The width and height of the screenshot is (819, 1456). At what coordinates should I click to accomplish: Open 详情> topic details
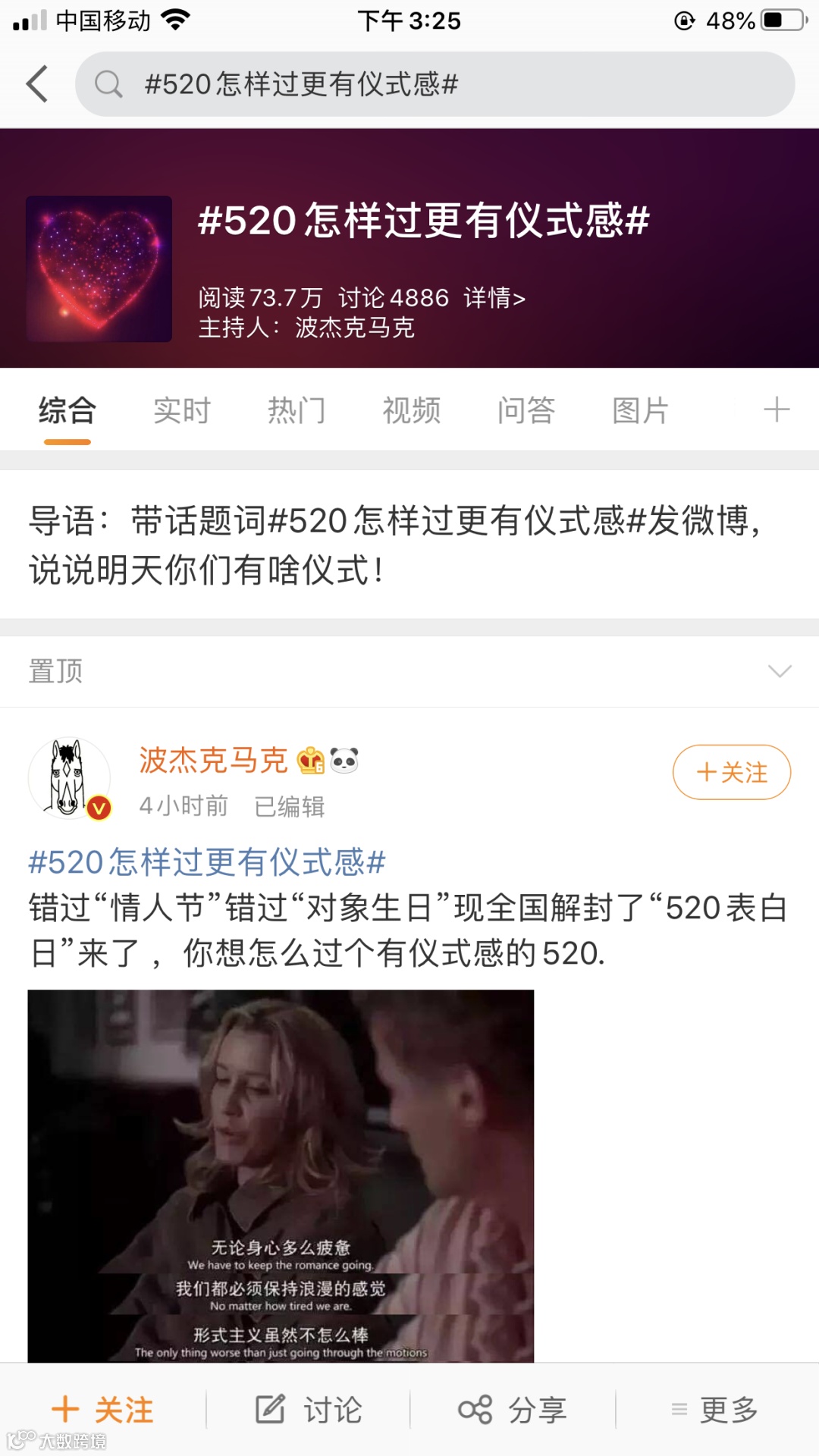[x=494, y=297]
